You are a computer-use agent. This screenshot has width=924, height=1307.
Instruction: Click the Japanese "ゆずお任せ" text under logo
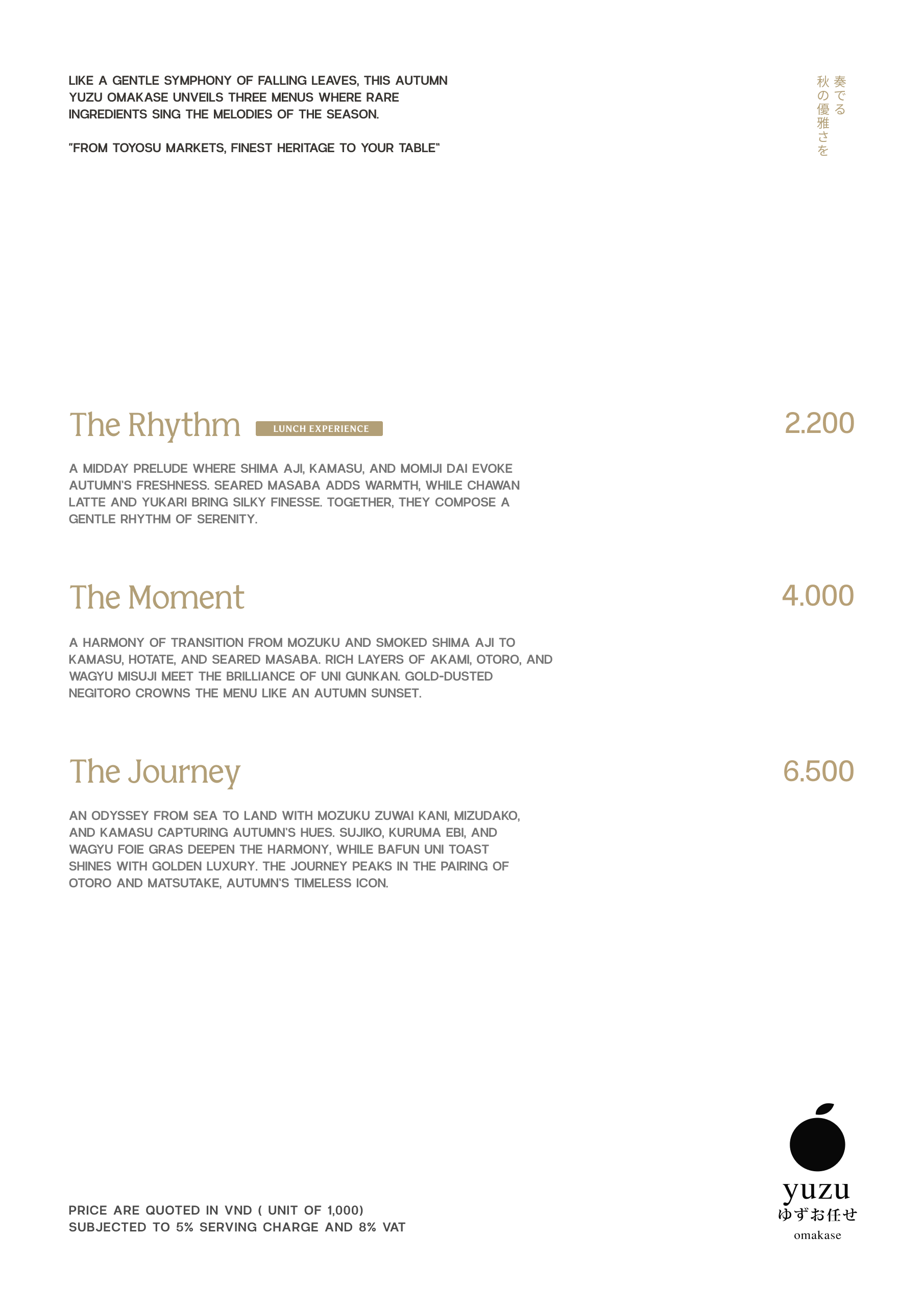[817, 1215]
